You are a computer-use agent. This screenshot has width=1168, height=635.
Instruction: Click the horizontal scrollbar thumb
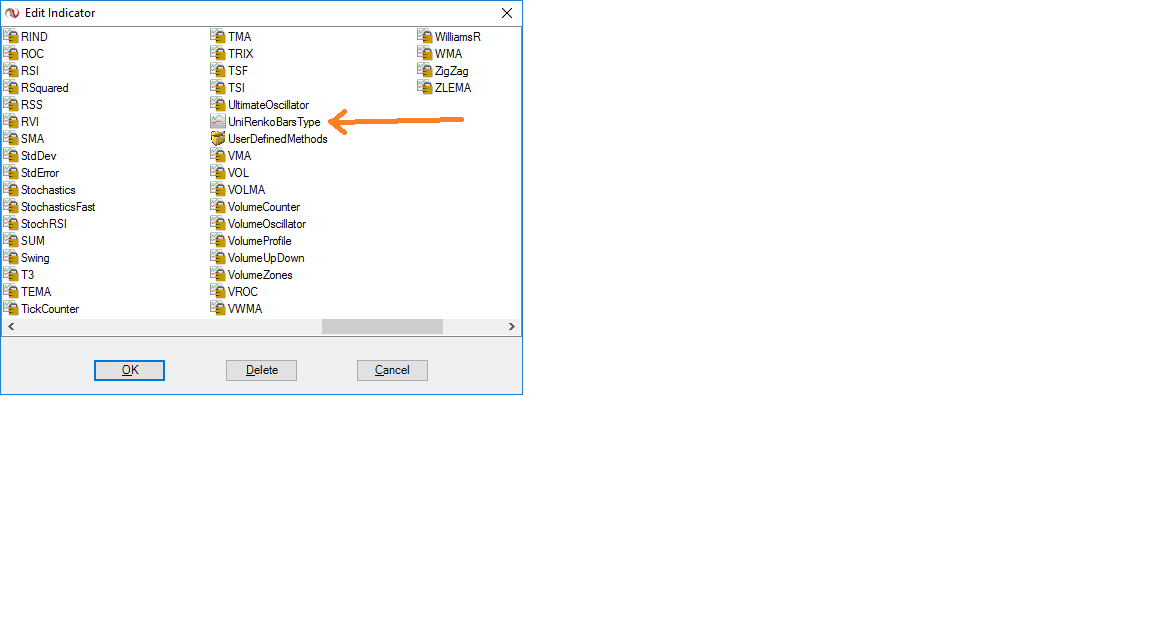click(382, 326)
